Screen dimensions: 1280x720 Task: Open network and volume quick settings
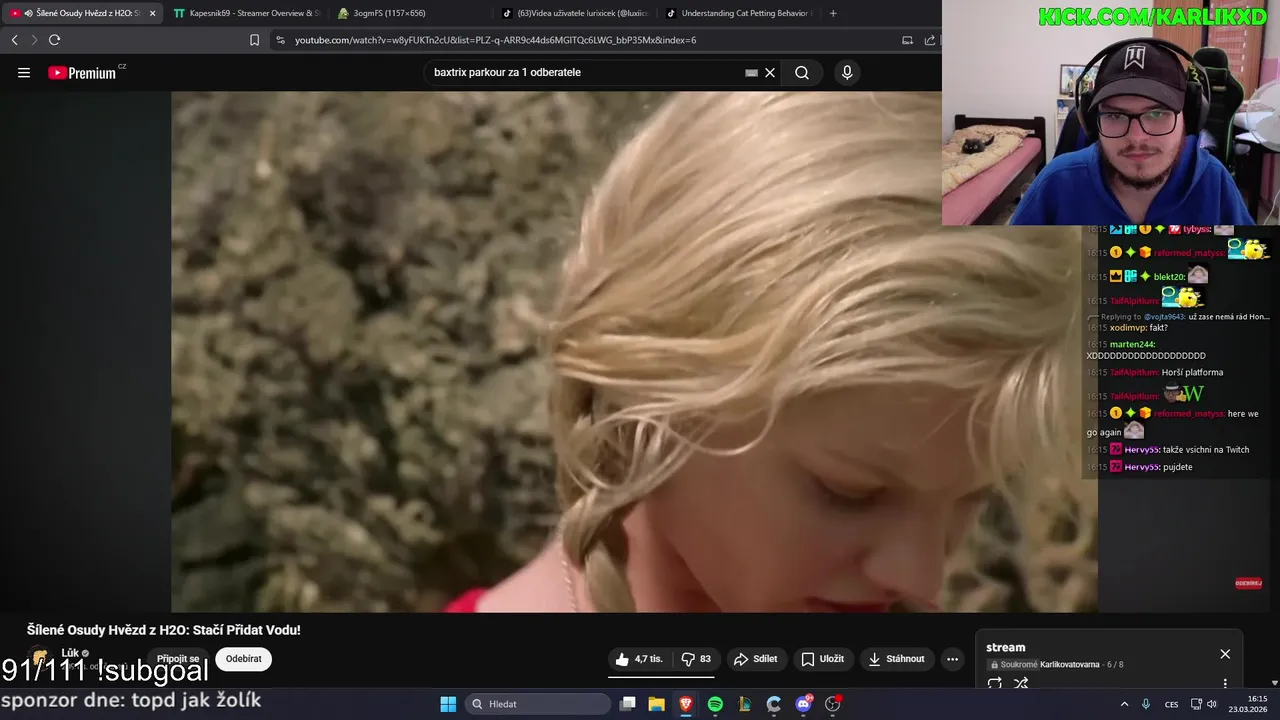[x=1202, y=704]
